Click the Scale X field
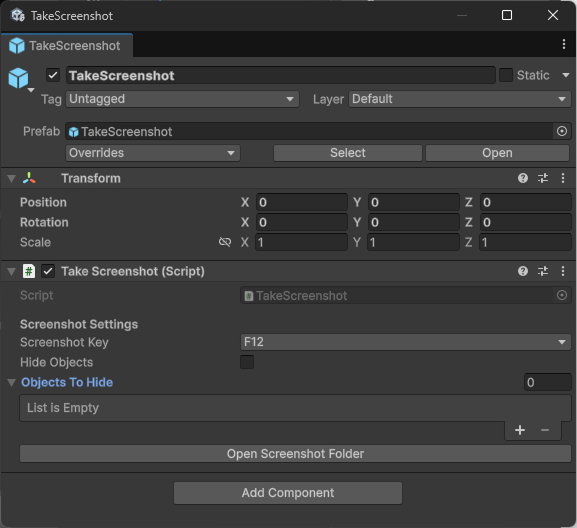Image resolution: width=577 pixels, height=528 pixels. (302, 242)
